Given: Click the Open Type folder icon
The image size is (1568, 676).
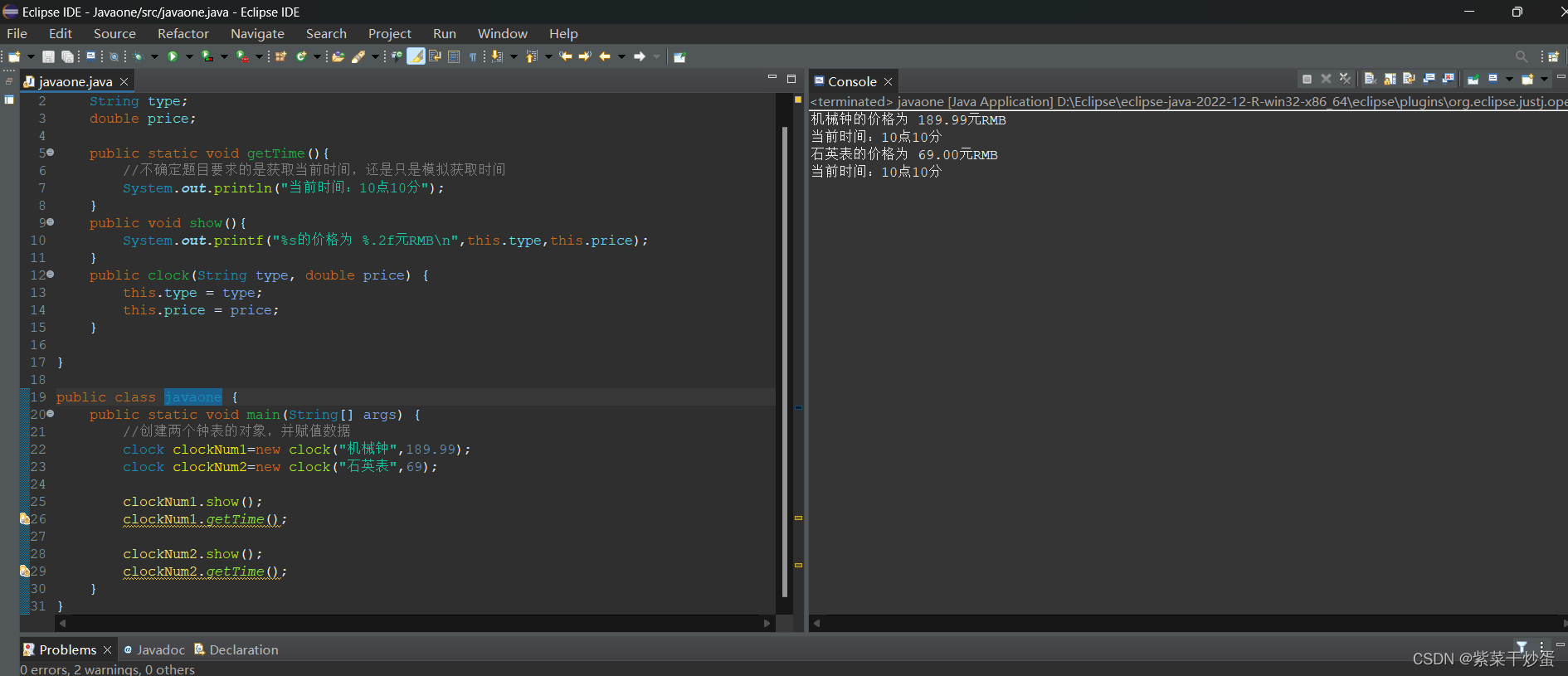Looking at the screenshot, I should 338,56.
